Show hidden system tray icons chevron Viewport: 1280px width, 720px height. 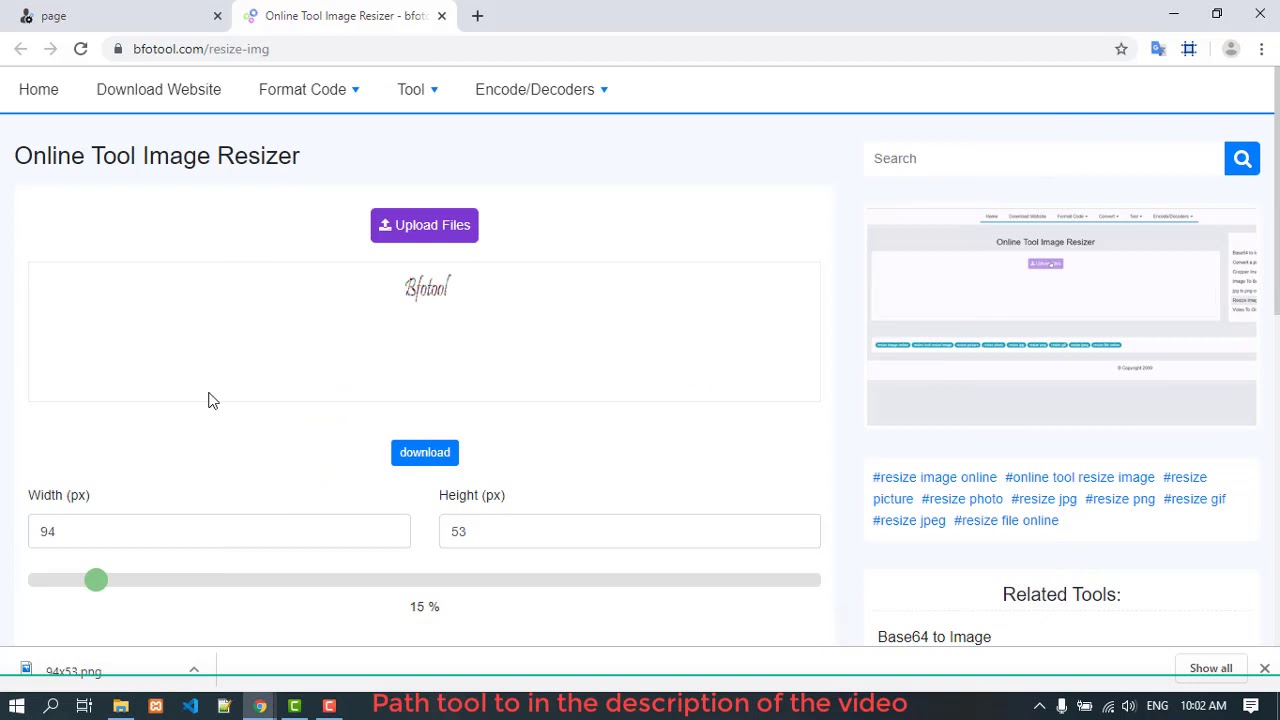(x=1039, y=706)
